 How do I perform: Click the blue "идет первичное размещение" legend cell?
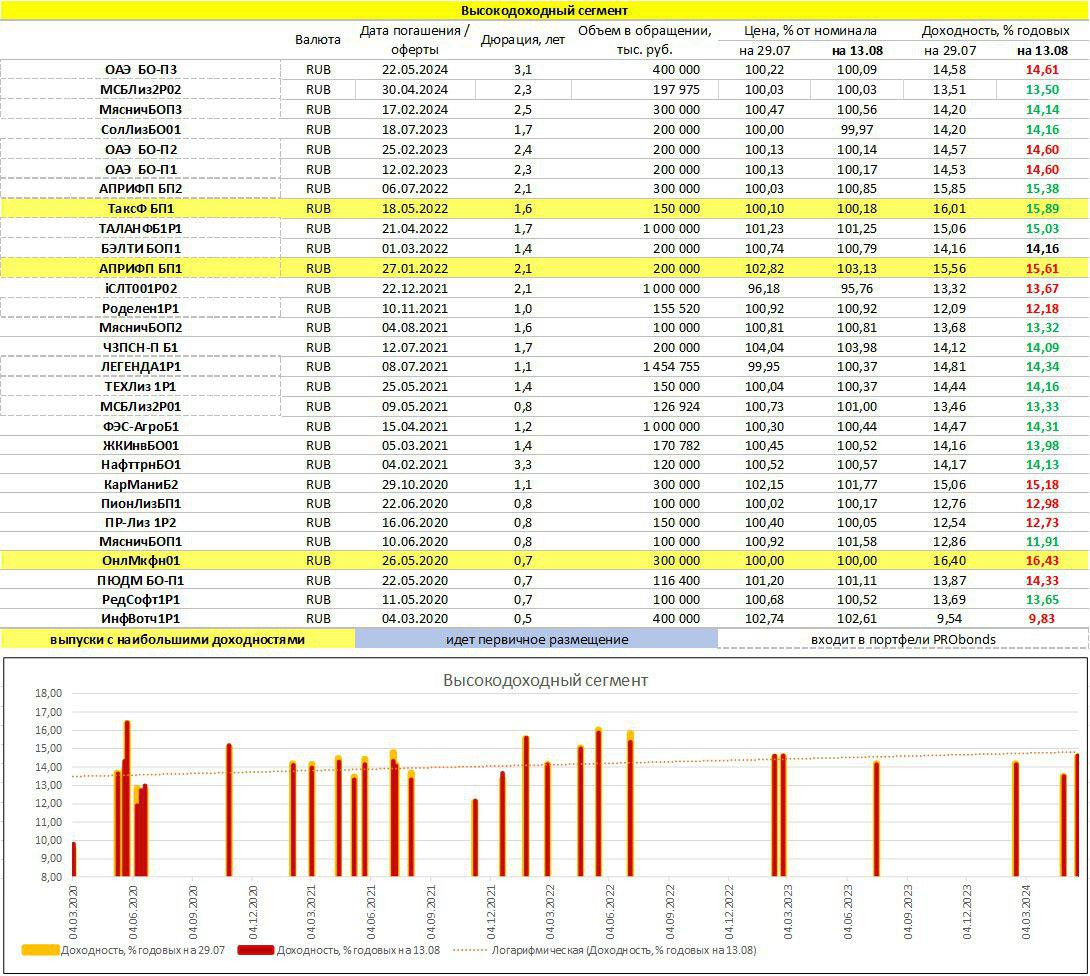(x=536, y=640)
